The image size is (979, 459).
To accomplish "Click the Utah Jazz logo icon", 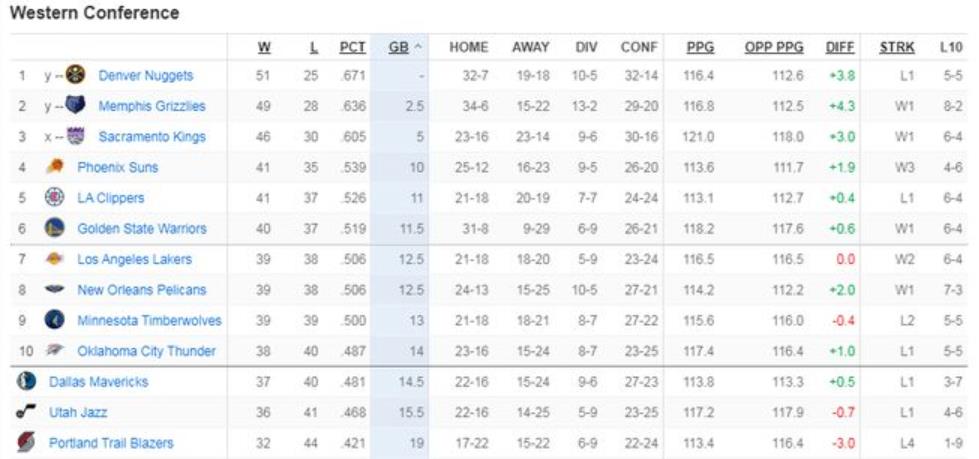I will pos(26,412).
